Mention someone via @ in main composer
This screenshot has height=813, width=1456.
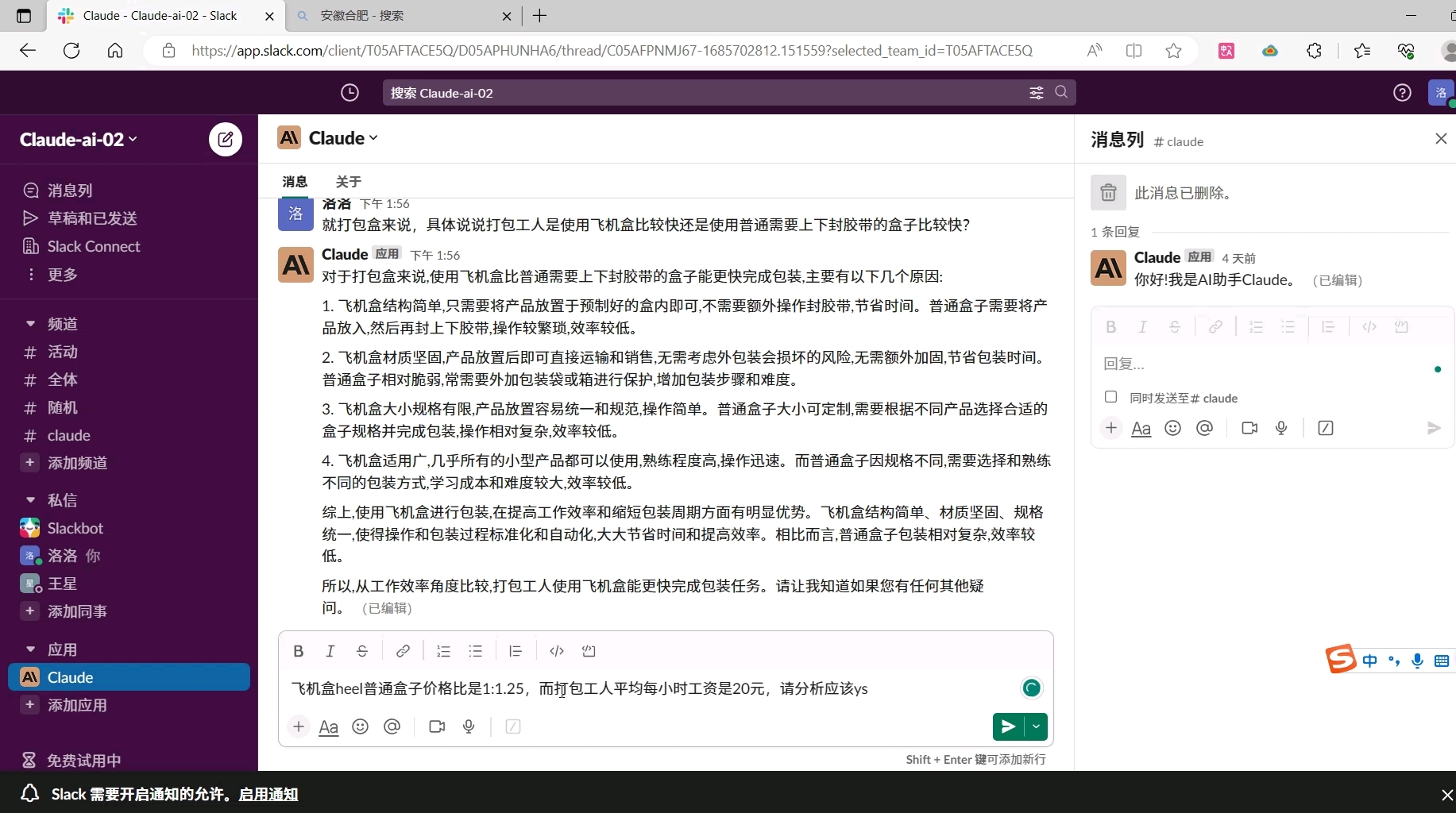pos(392,726)
